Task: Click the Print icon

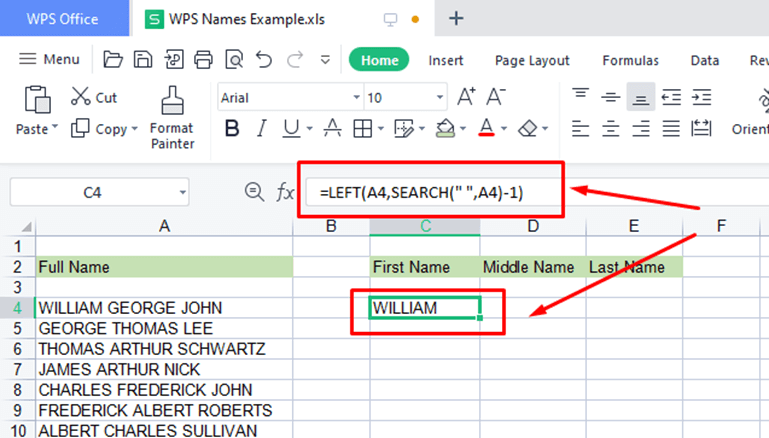Action: 204,60
